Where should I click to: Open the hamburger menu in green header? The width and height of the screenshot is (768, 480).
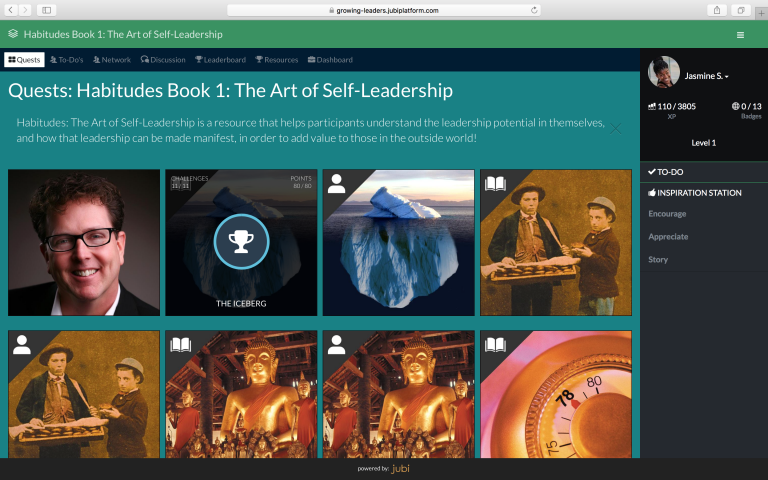click(741, 35)
